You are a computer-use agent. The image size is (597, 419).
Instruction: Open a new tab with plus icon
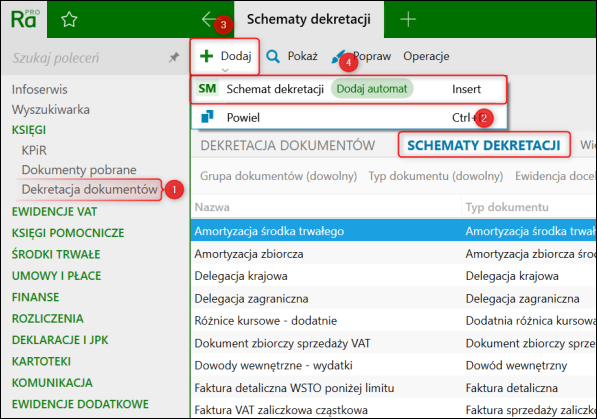[x=408, y=19]
